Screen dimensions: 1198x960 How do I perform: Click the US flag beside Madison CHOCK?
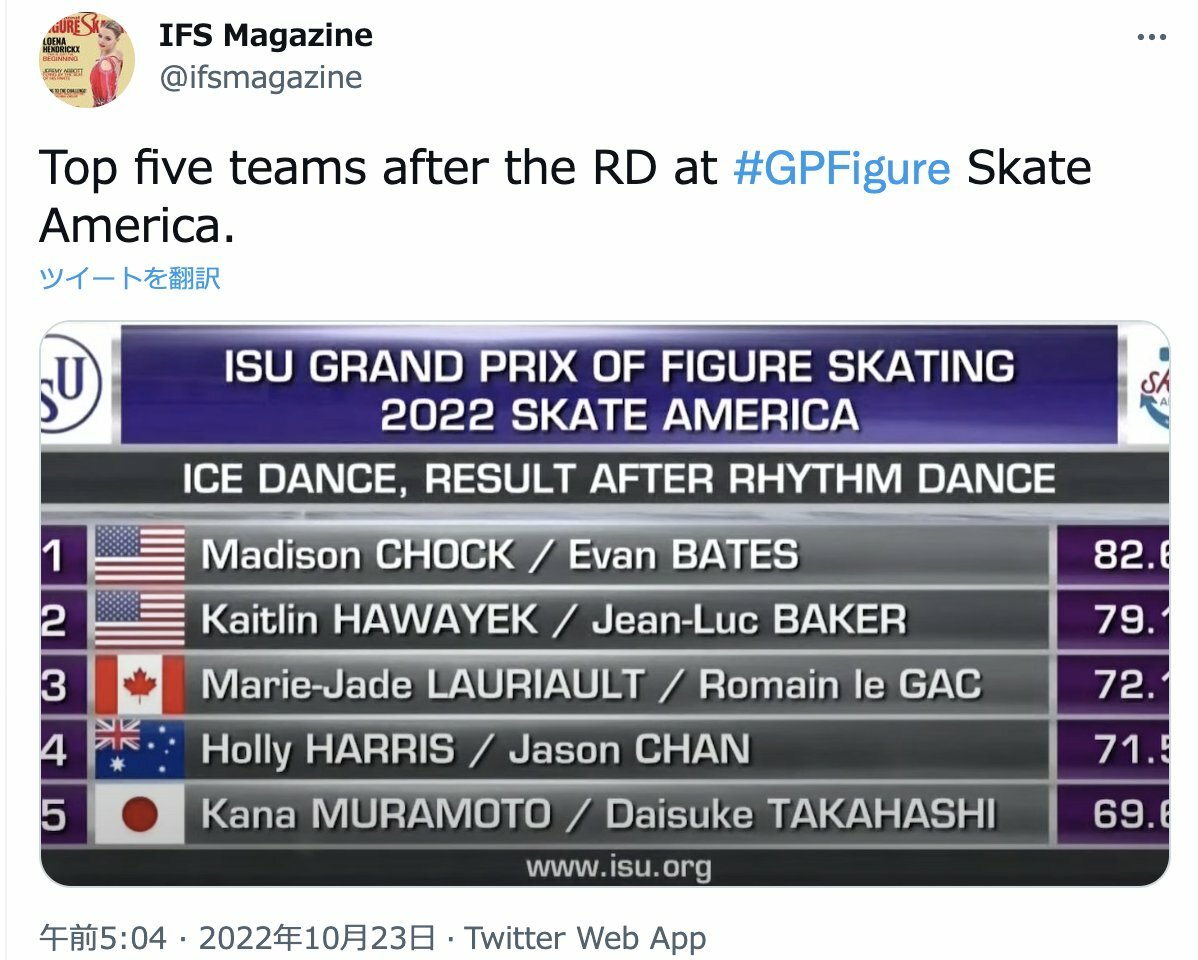pyautogui.click(x=139, y=554)
